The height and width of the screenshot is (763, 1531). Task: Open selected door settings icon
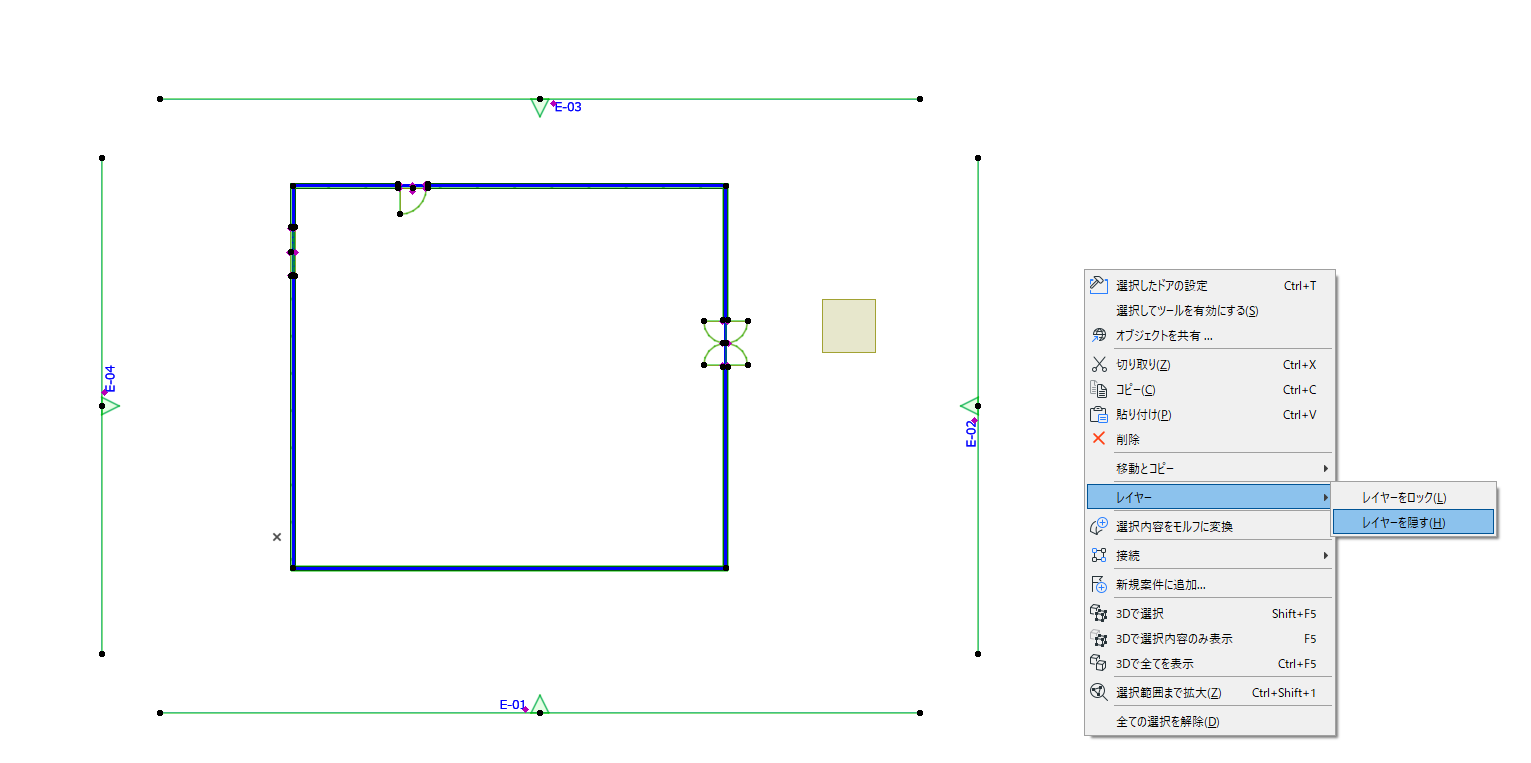pos(1098,285)
